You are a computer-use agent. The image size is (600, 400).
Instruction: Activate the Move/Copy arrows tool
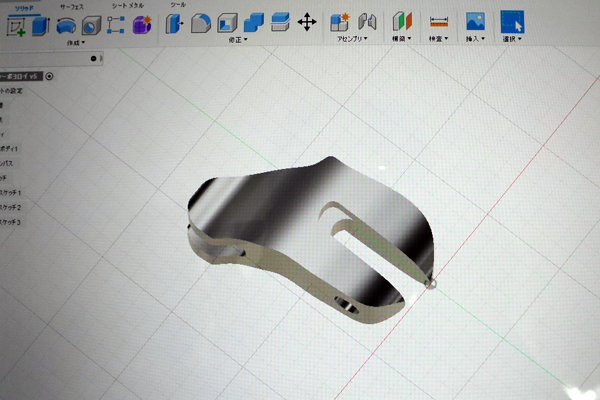pyautogui.click(x=307, y=22)
